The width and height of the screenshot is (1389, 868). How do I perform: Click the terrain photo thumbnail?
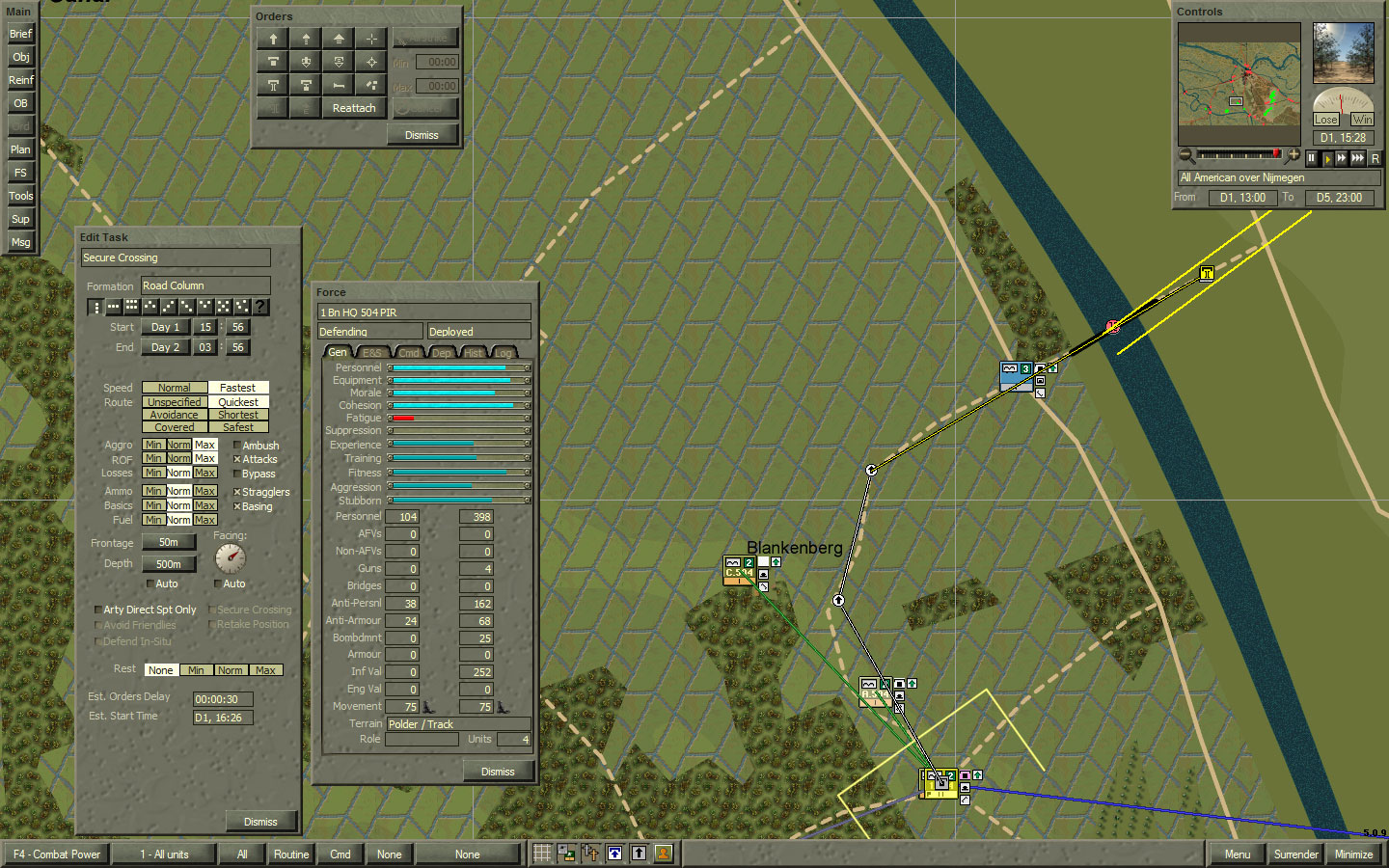(1343, 53)
